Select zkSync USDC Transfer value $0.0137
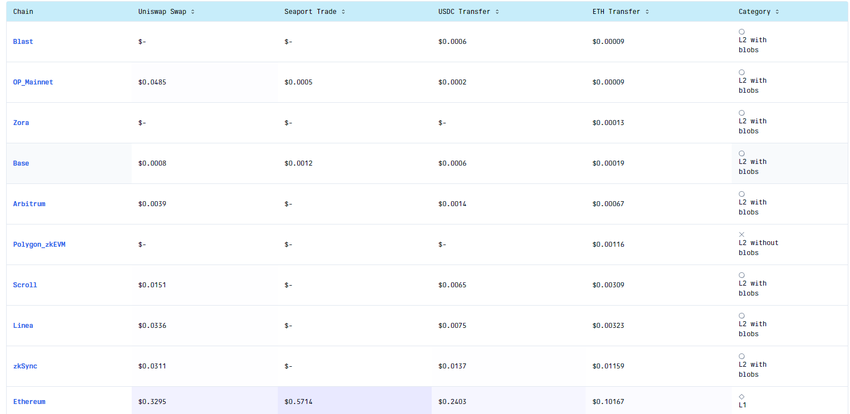850x414 pixels. tap(452, 366)
